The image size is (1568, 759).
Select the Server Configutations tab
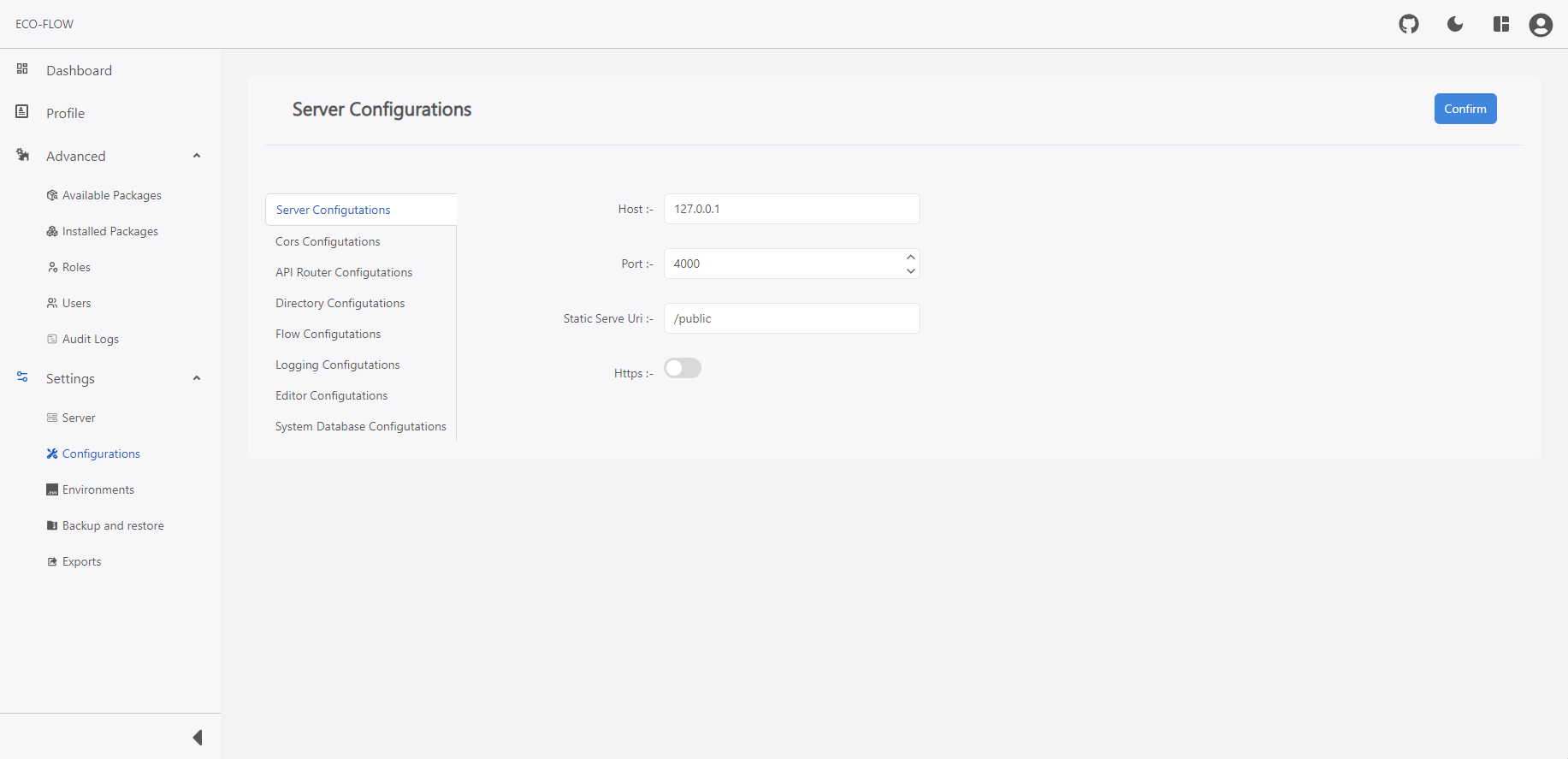tap(361, 210)
